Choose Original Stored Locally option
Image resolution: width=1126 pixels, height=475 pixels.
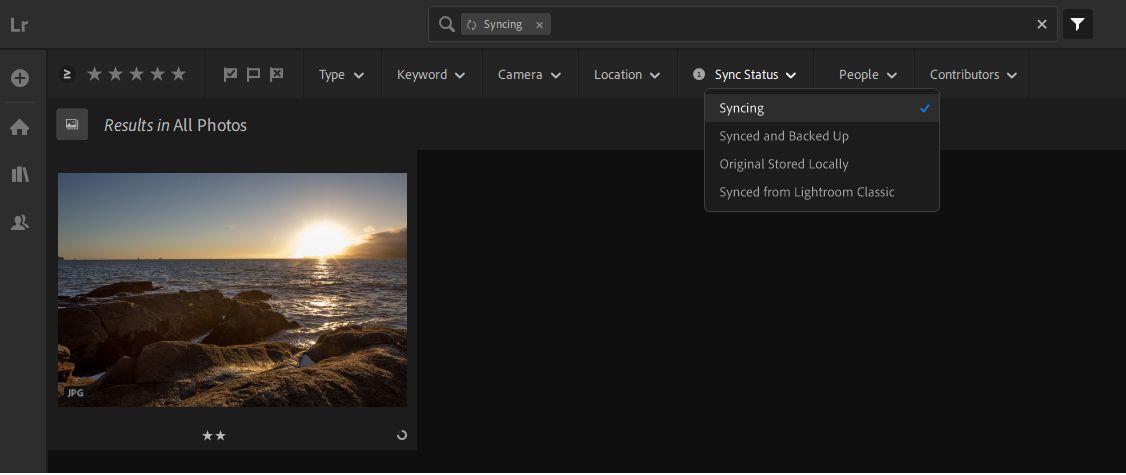[784, 164]
